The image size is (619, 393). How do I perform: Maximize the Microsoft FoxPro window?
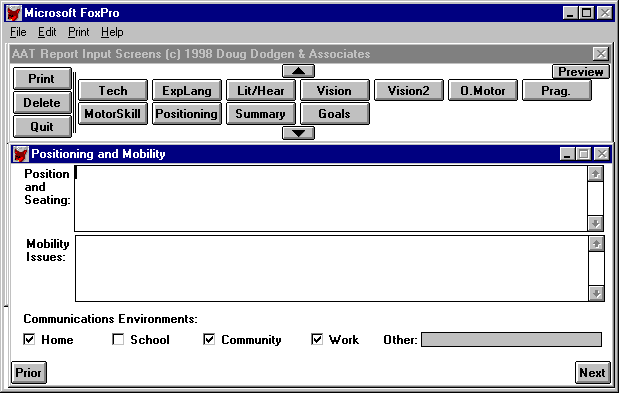[x=587, y=13]
